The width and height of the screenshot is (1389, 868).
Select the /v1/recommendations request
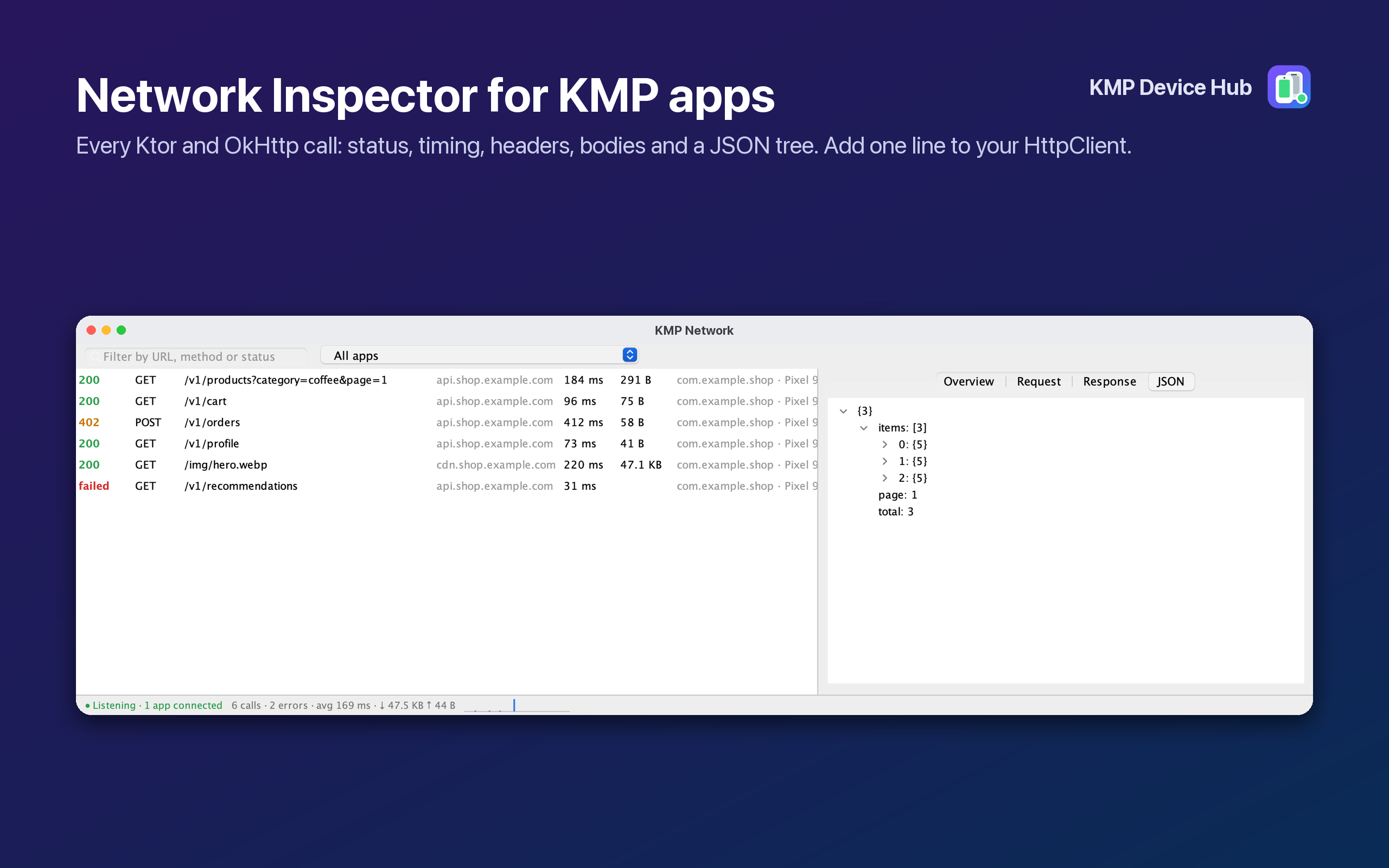(x=447, y=486)
